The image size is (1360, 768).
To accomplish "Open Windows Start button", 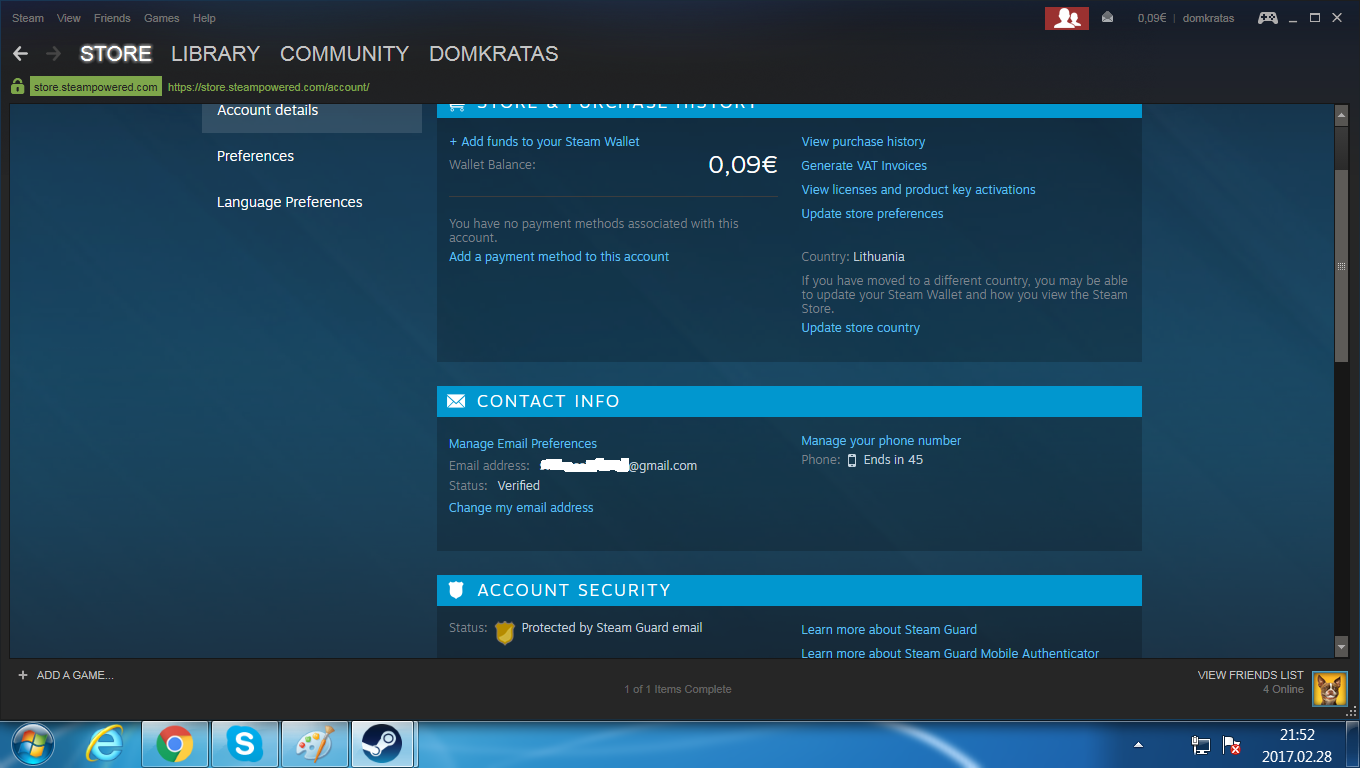I will tap(32, 744).
